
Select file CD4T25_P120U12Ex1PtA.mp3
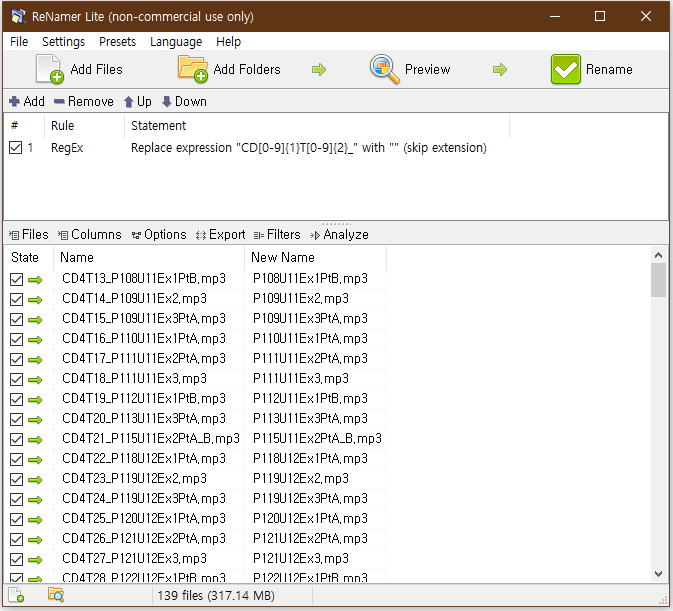click(144, 518)
